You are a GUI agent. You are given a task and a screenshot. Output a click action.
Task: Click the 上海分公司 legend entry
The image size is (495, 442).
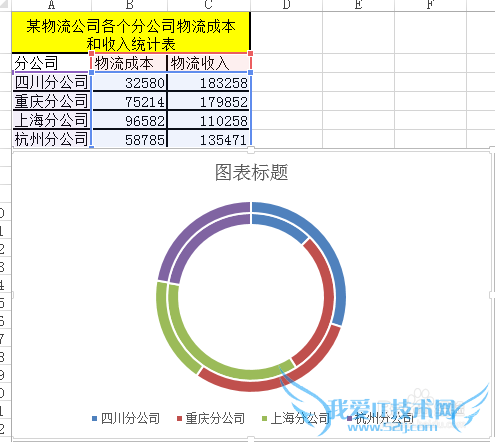296,418
